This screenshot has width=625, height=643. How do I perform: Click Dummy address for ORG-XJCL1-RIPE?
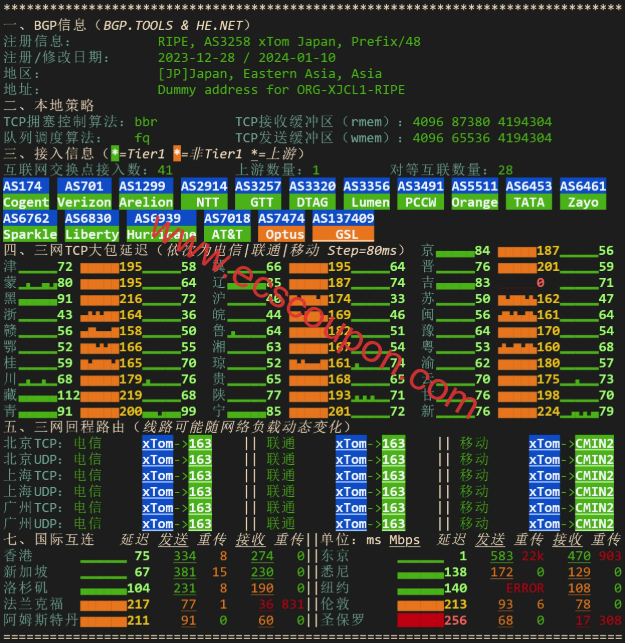281,89
